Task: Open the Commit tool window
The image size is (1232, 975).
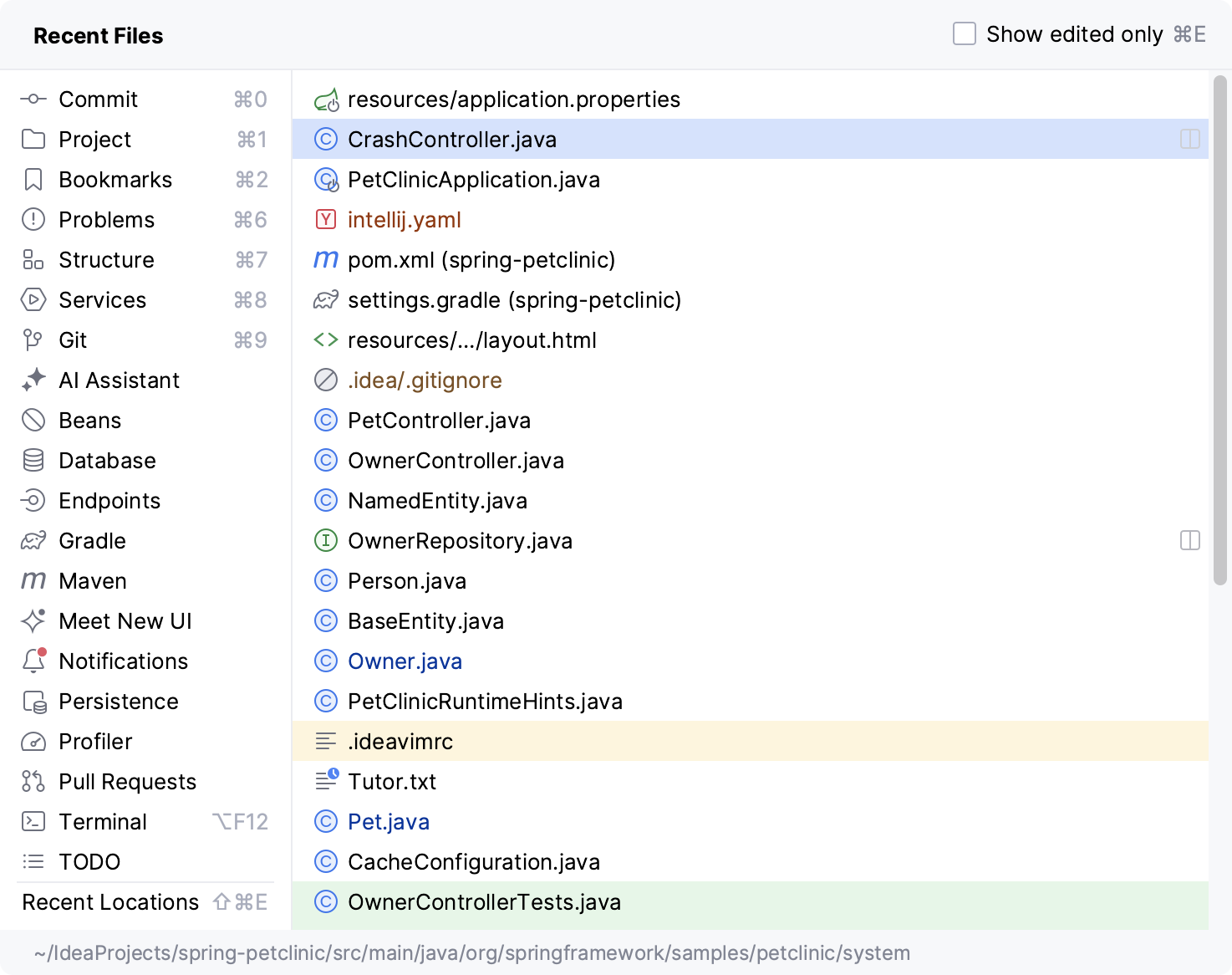Action: coord(145,100)
